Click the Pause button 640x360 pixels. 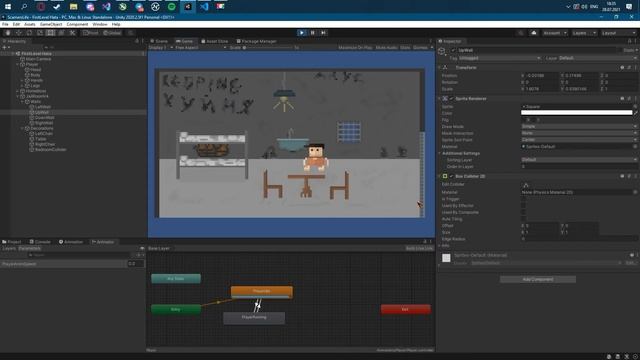tap(313, 33)
